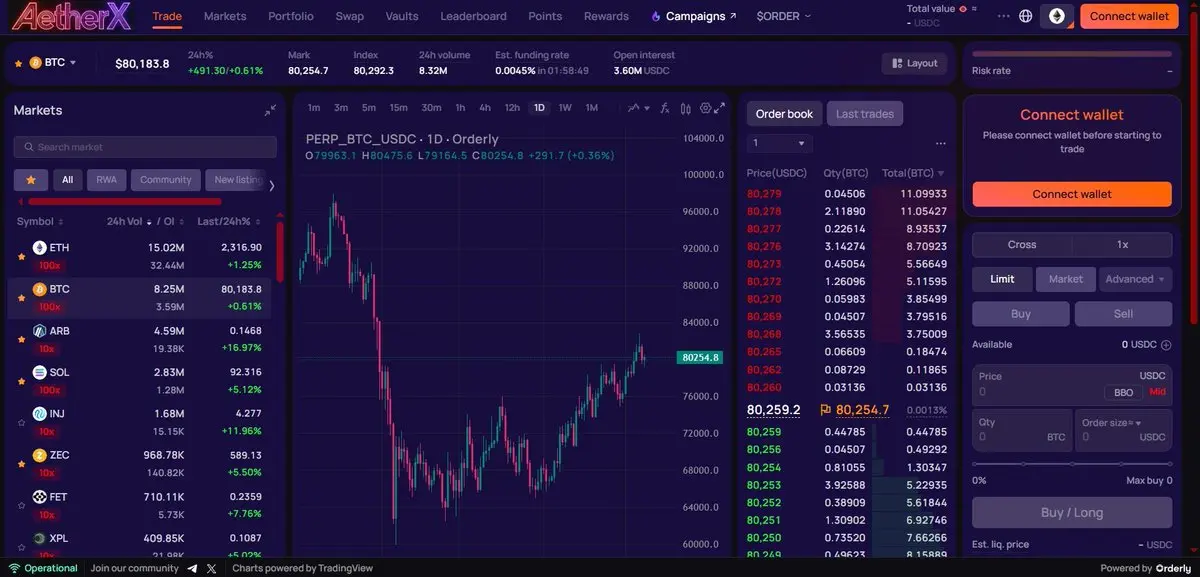Click the AetherX logo
This screenshot has height=577, width=1200.
coord(70,16)
